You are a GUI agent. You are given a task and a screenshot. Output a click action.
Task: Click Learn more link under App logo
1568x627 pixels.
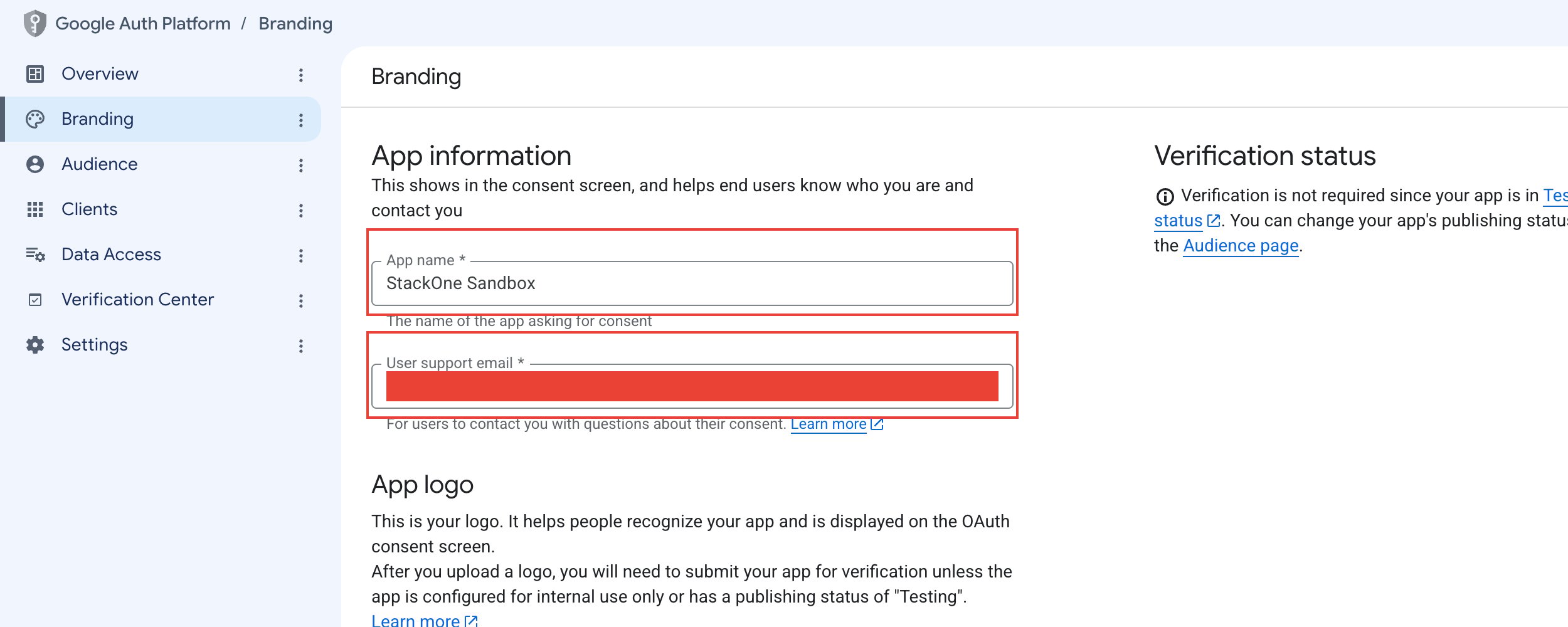coord(415,621)
